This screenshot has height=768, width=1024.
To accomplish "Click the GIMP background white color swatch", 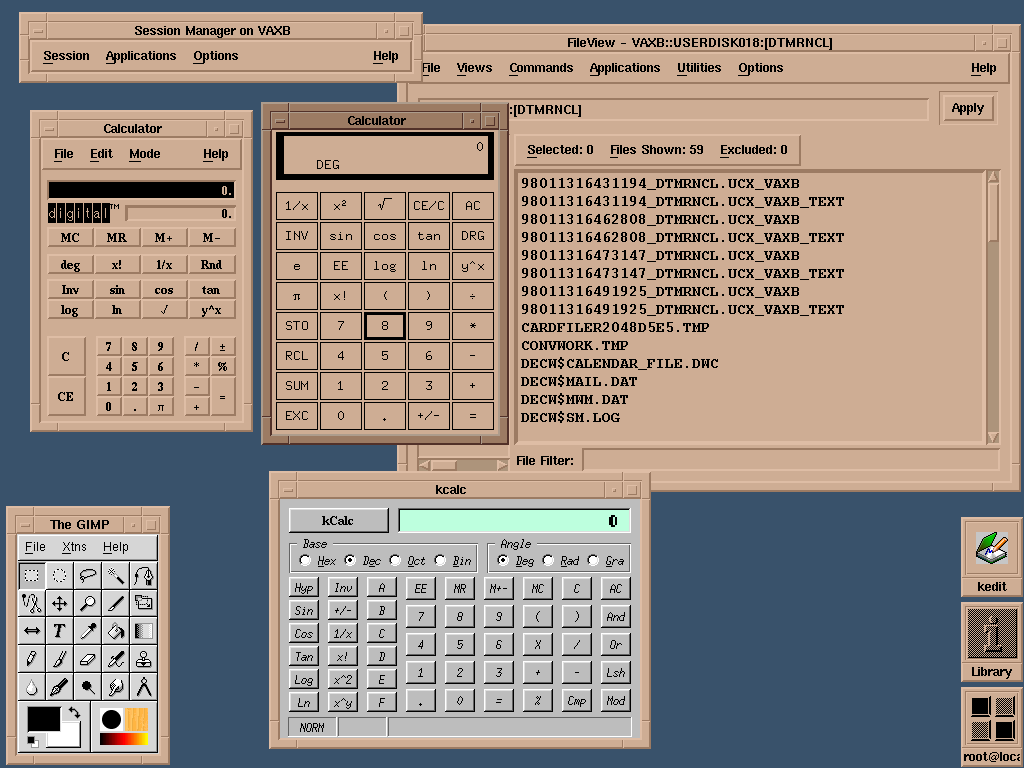I will click(69, 738).
